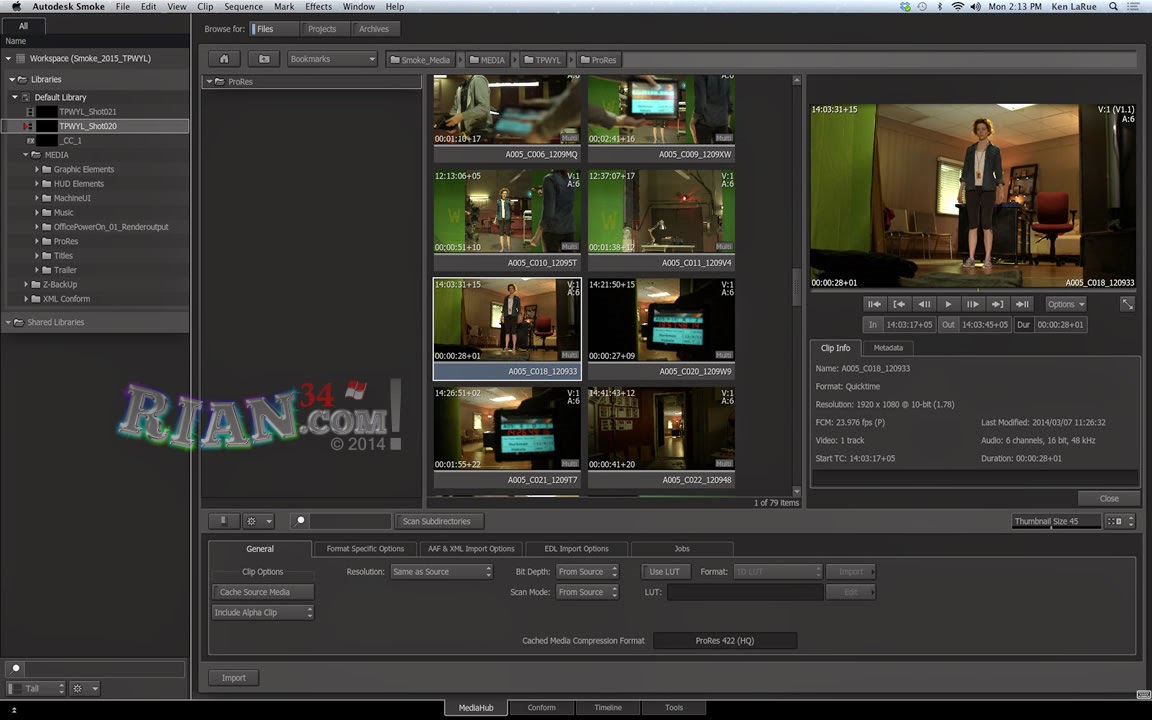Viewport: 1152px width, 720px height.
Task: Go to in point in preview player
Action: [x=899, y=304]
